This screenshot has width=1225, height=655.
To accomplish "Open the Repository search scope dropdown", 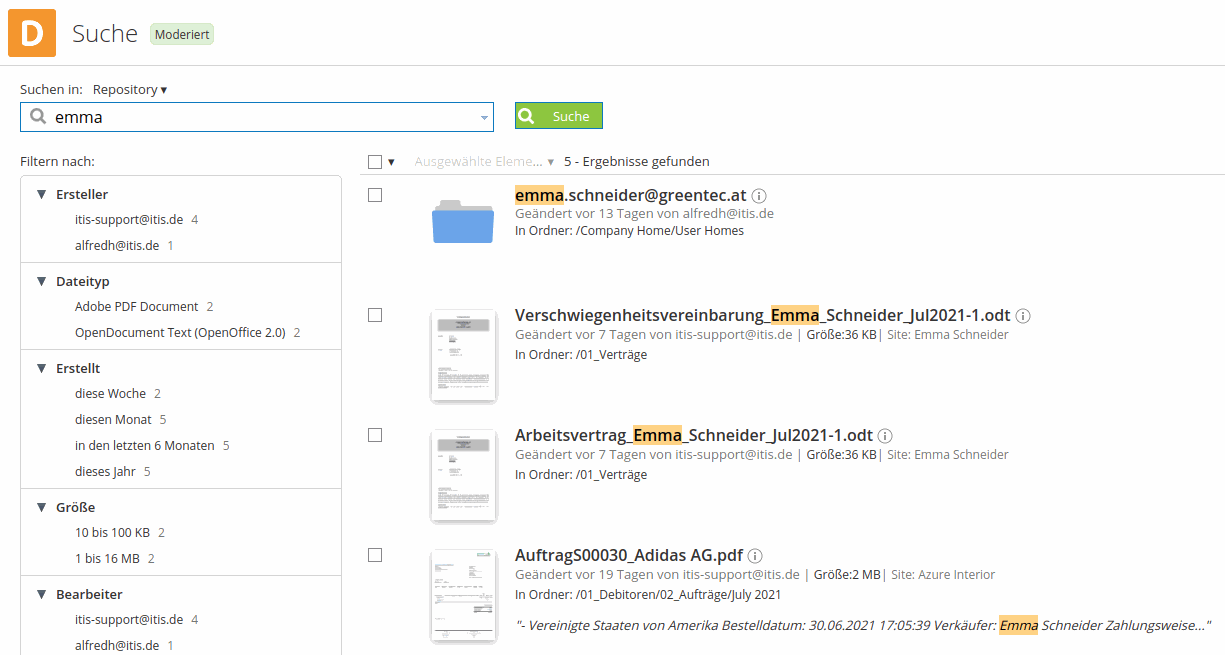I will point(130,90).
